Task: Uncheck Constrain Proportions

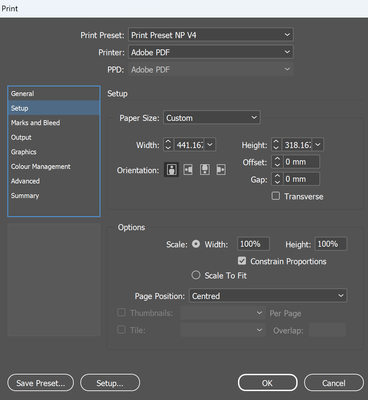Action: pyautogui.click(x=242, y=261)
